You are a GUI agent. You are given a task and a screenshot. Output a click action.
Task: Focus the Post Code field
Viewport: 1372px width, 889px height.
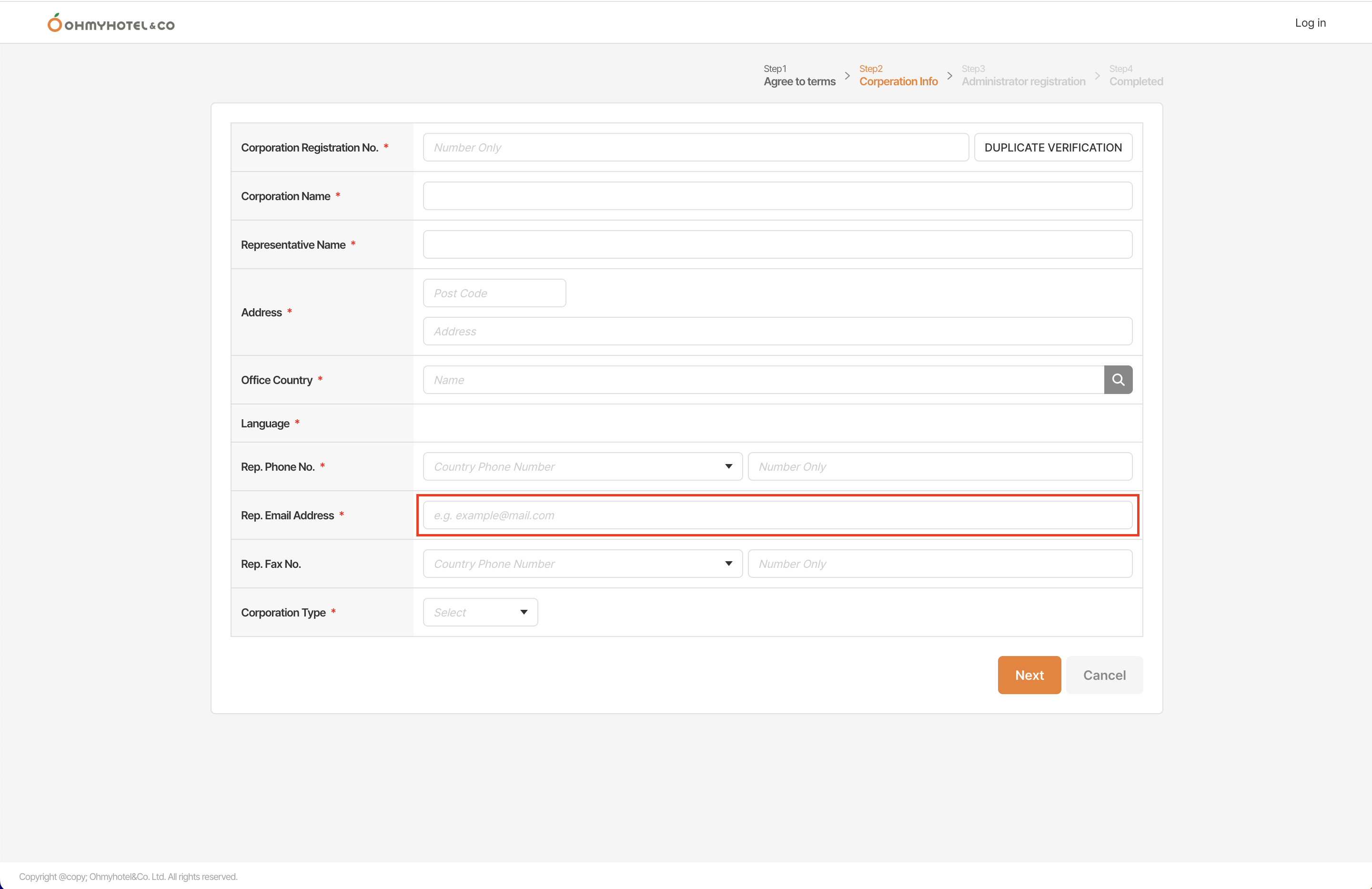click(x=494, y=293)
